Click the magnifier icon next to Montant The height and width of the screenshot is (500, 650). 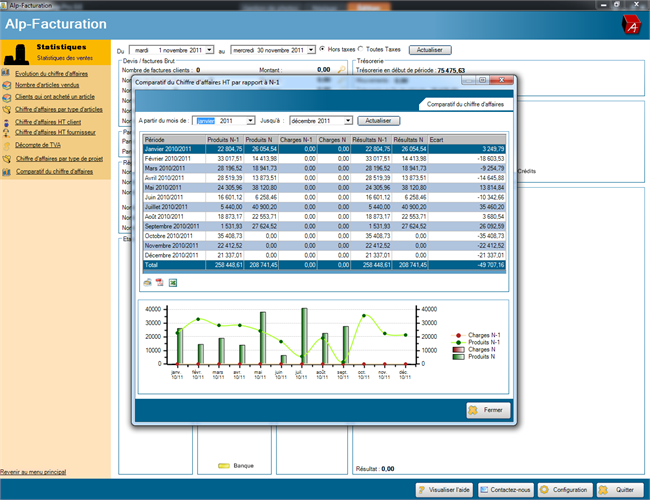pos(340,70)
